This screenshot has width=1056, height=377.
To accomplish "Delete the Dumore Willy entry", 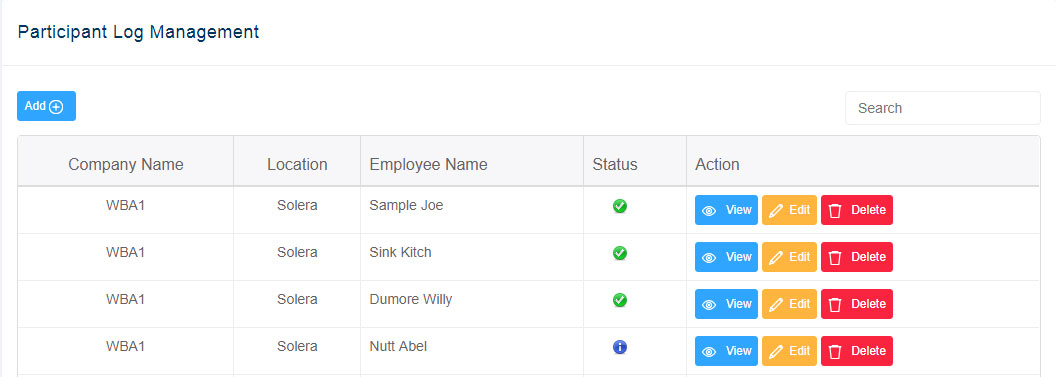I will coord(857,304).
